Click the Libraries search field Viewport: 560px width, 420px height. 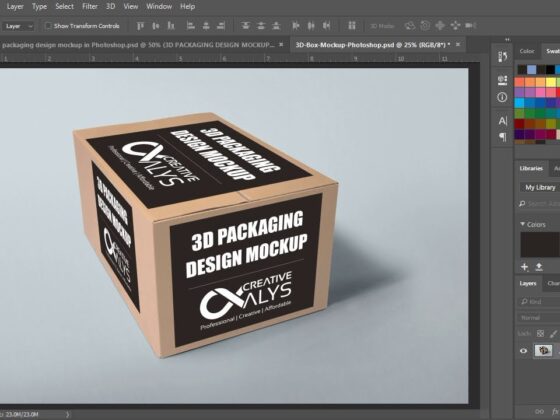(x=540, y=204)
